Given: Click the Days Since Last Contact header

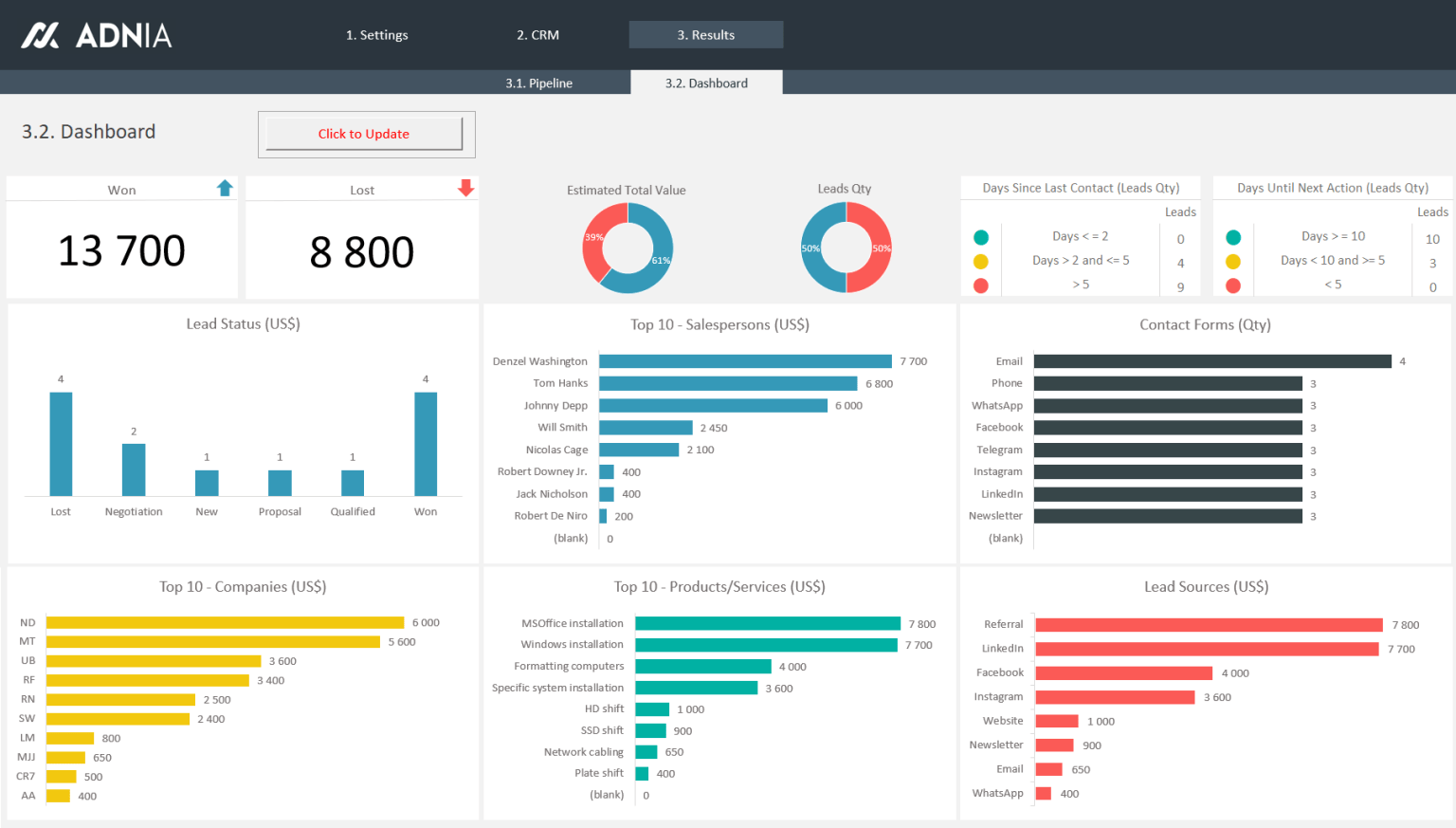Looking at the screenshot, I should tap(1081, 188).
